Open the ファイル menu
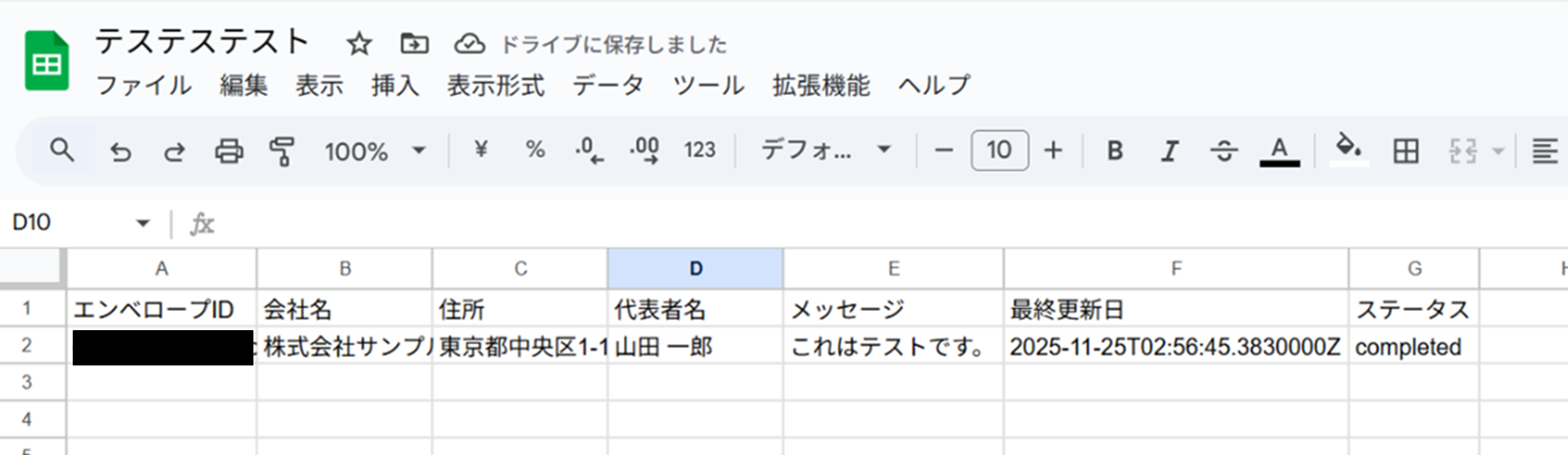This screenshot has height=455, width=1568. pos(143,85)
